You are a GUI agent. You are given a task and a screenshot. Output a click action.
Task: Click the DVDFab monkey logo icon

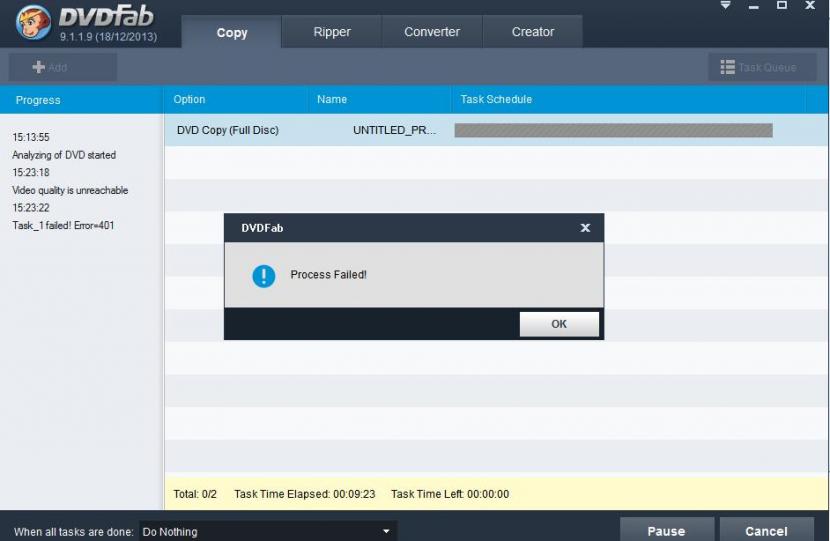coord(33,22)
